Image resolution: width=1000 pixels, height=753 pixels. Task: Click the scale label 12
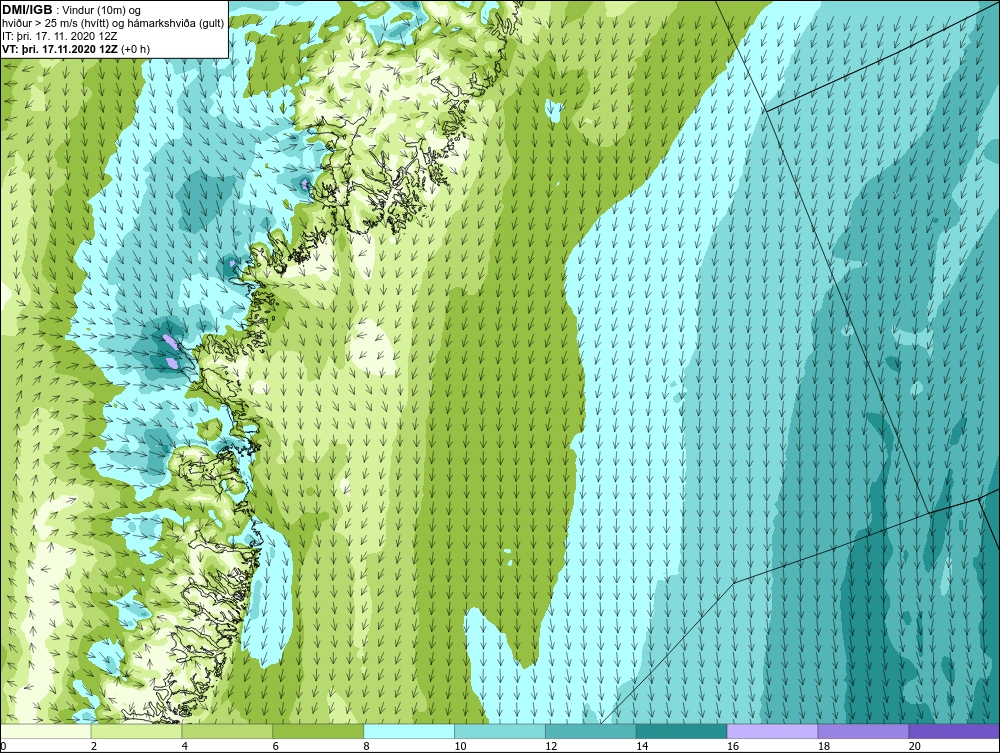pyautogui.click(x=551, y=746)
